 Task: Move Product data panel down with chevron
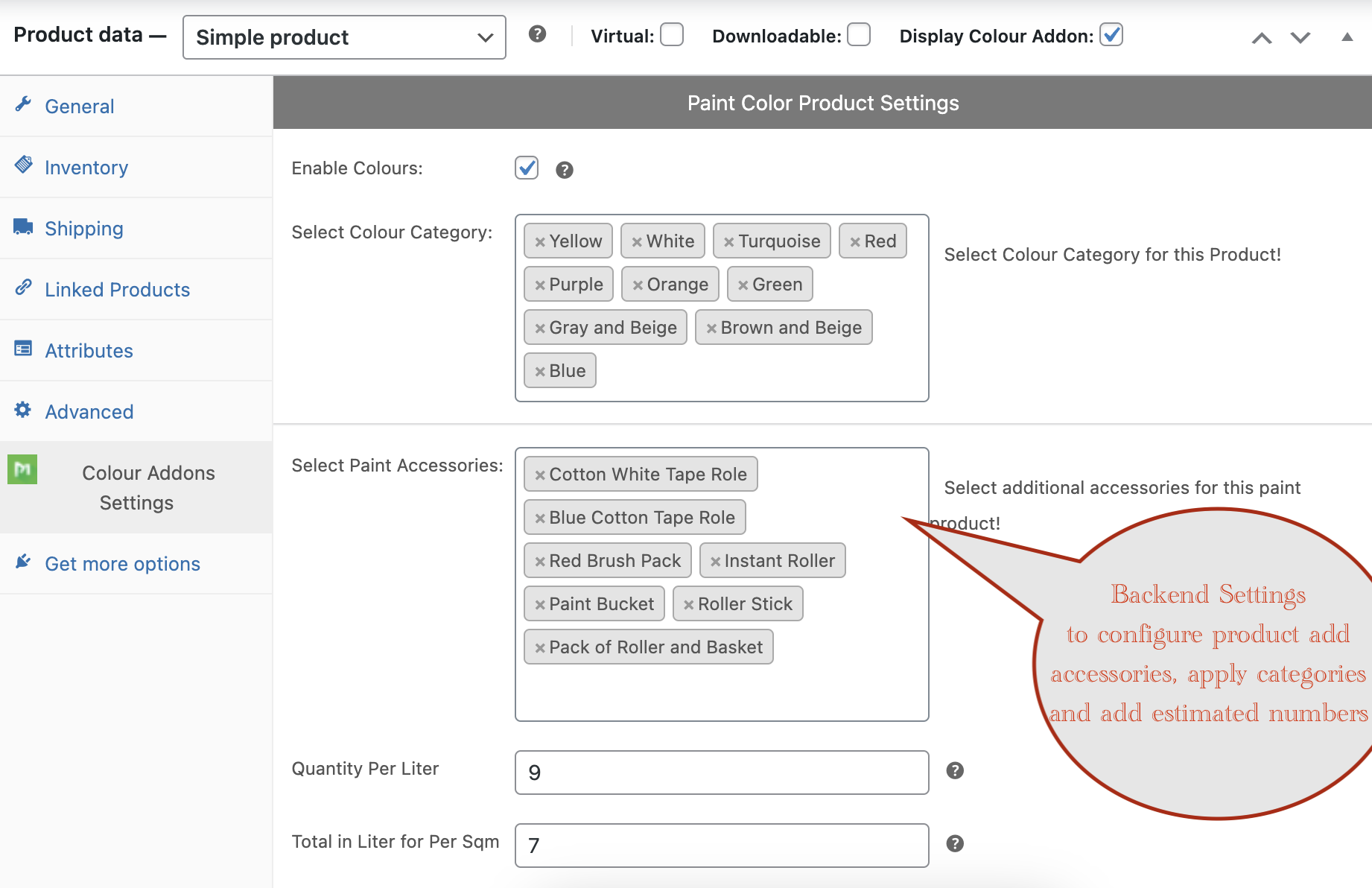(1300, 38)
